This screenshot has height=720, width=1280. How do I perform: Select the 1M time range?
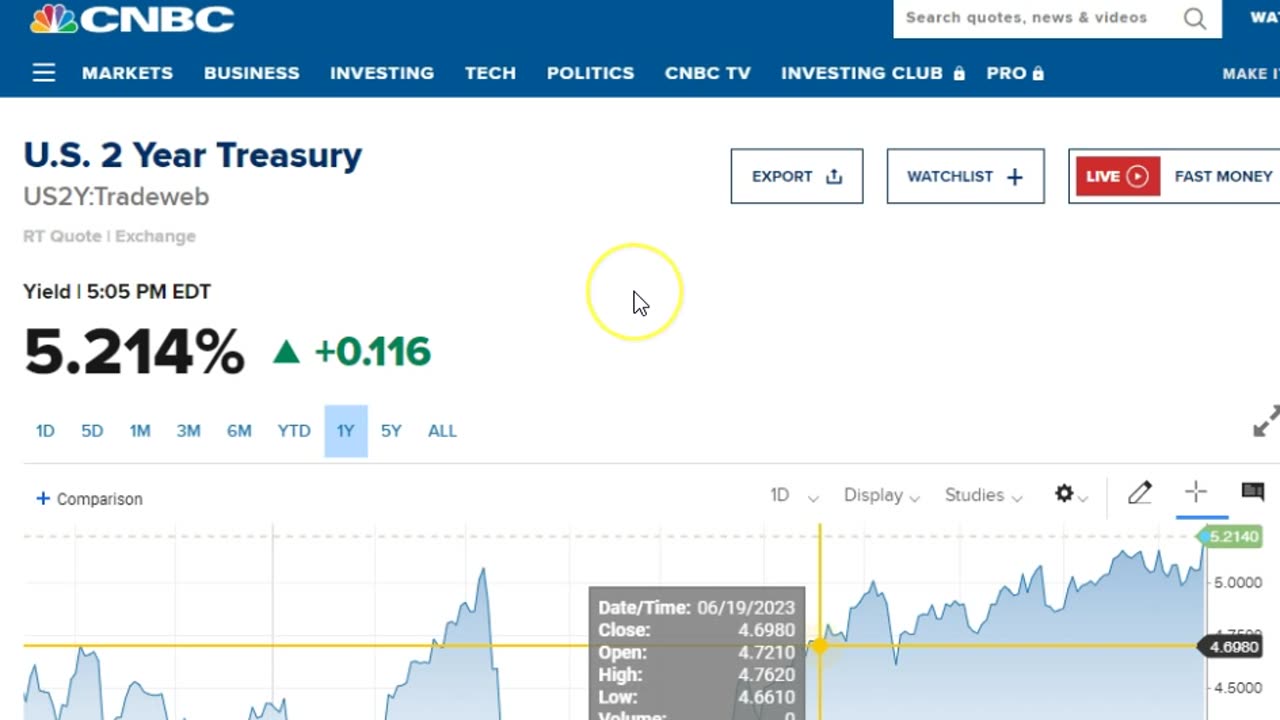(x=140, y=431)
